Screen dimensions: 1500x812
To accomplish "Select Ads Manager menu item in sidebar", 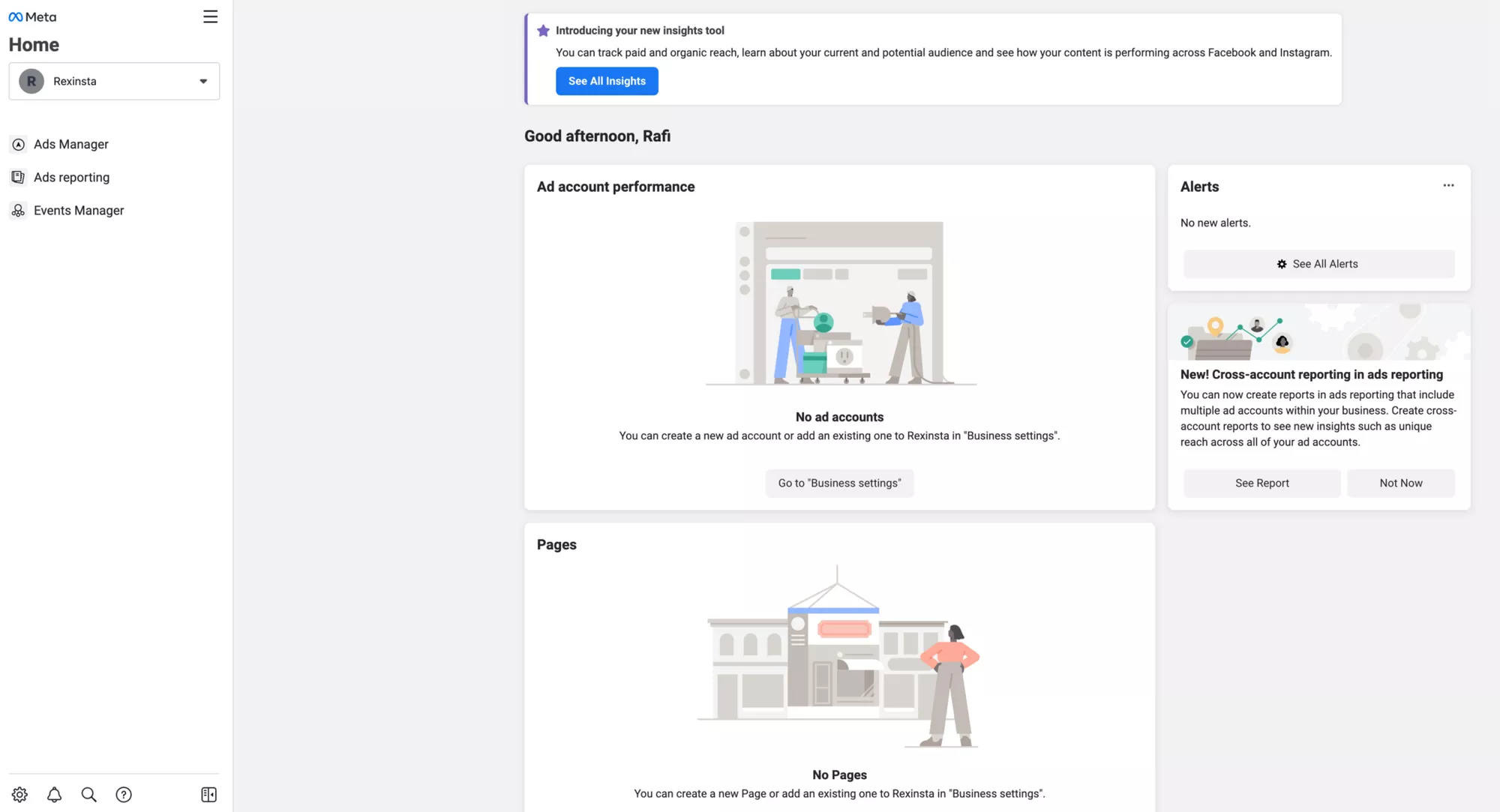I will click(71, 143).
